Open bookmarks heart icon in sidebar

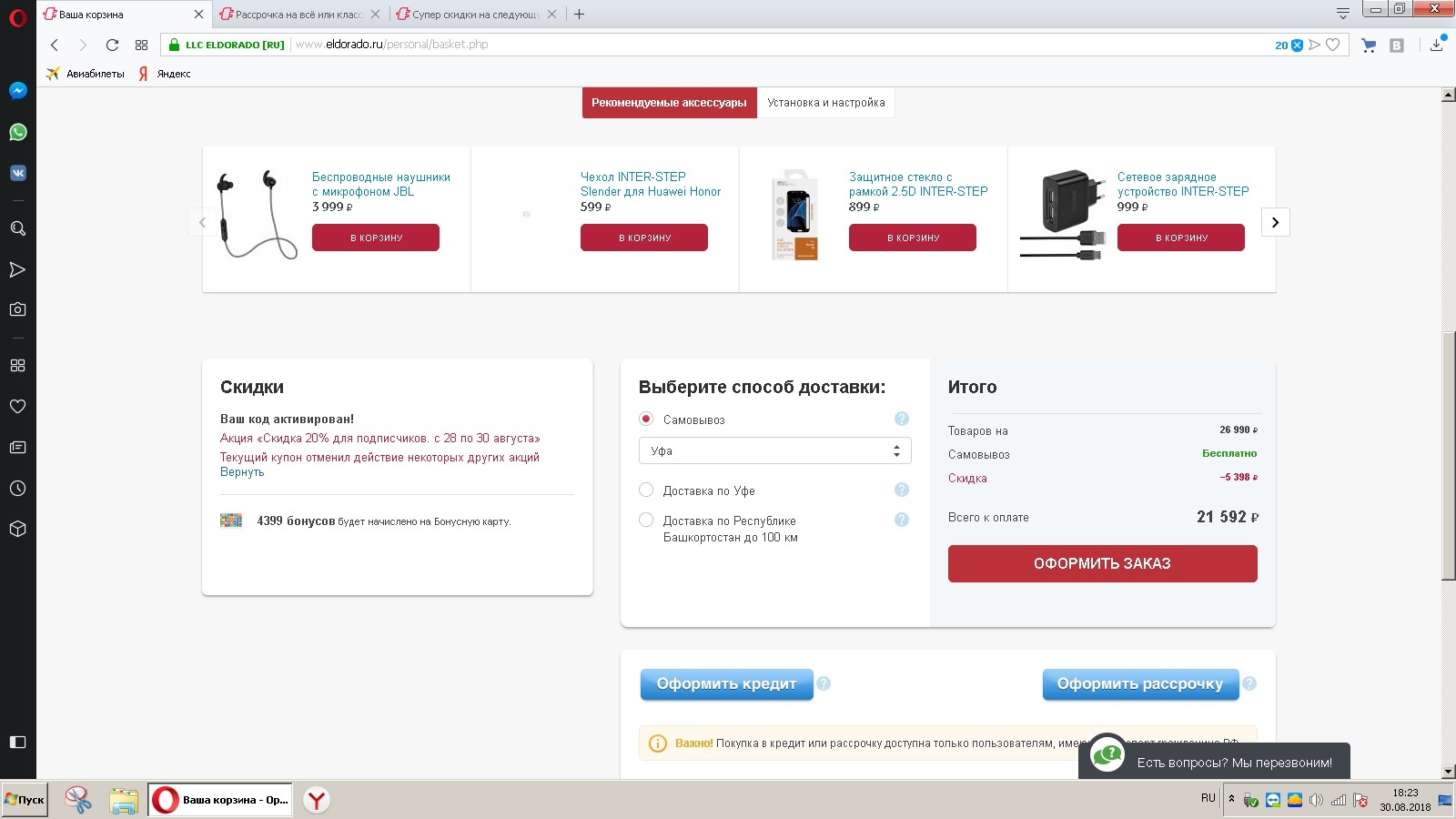click(17, 406)
